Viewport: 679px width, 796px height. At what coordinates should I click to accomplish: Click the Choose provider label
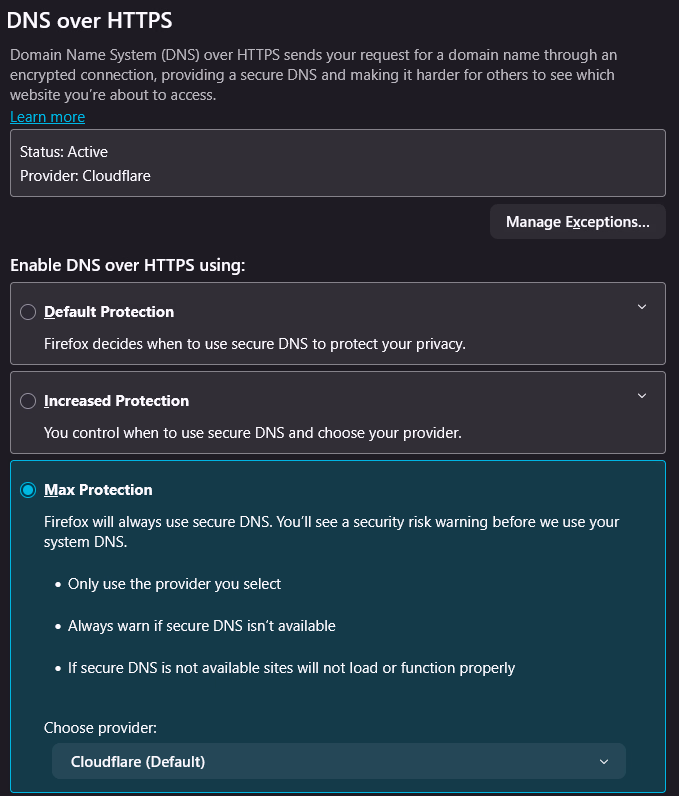click(x=101, y=728)
